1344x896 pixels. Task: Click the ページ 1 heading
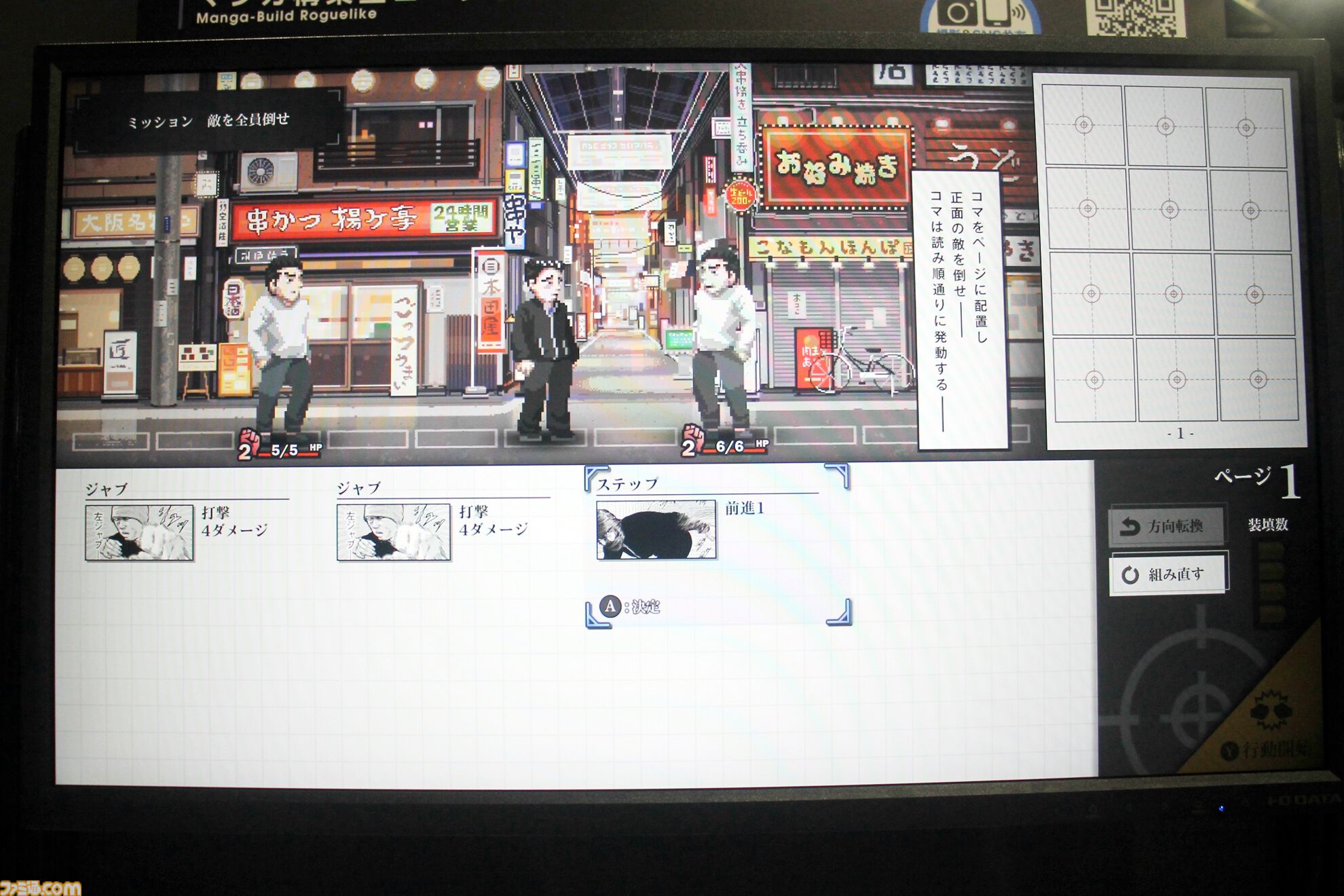[1257, 480]
